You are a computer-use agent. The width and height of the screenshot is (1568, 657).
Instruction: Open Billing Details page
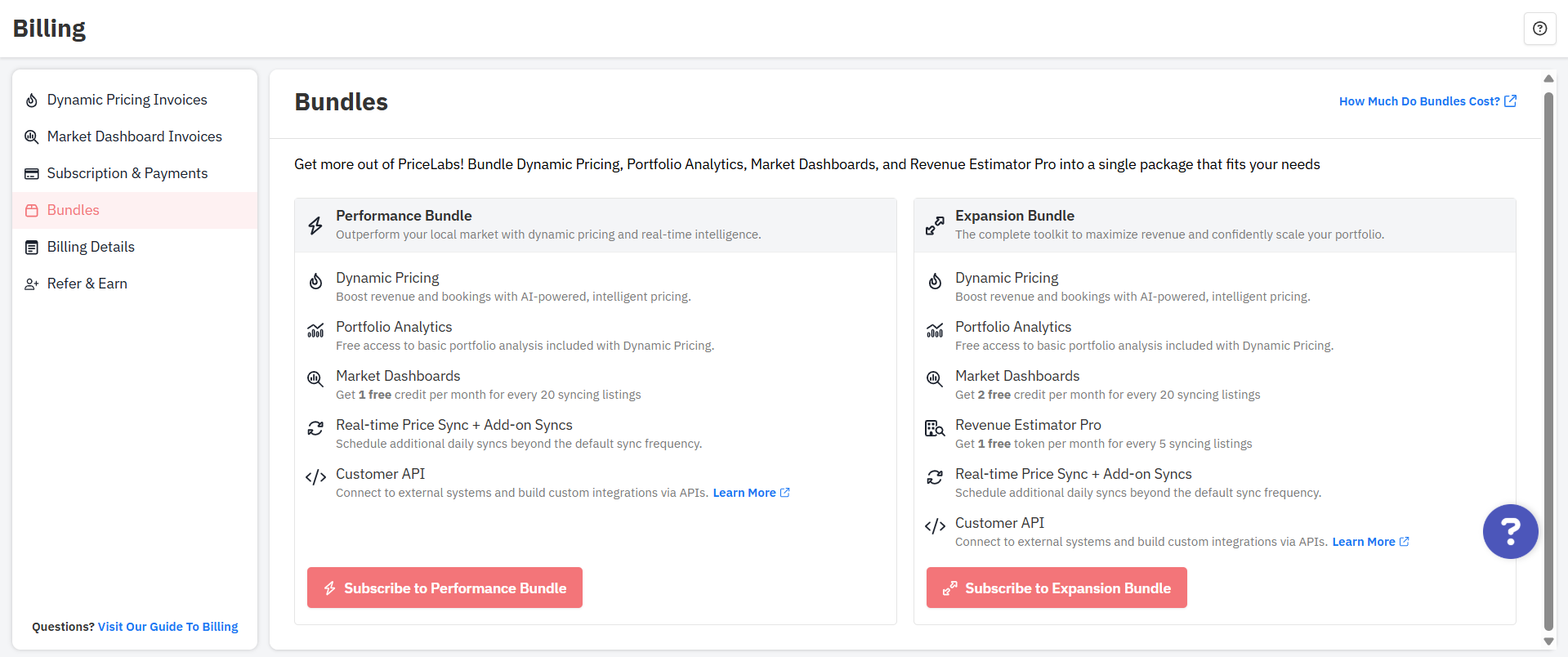coord(135,247)
